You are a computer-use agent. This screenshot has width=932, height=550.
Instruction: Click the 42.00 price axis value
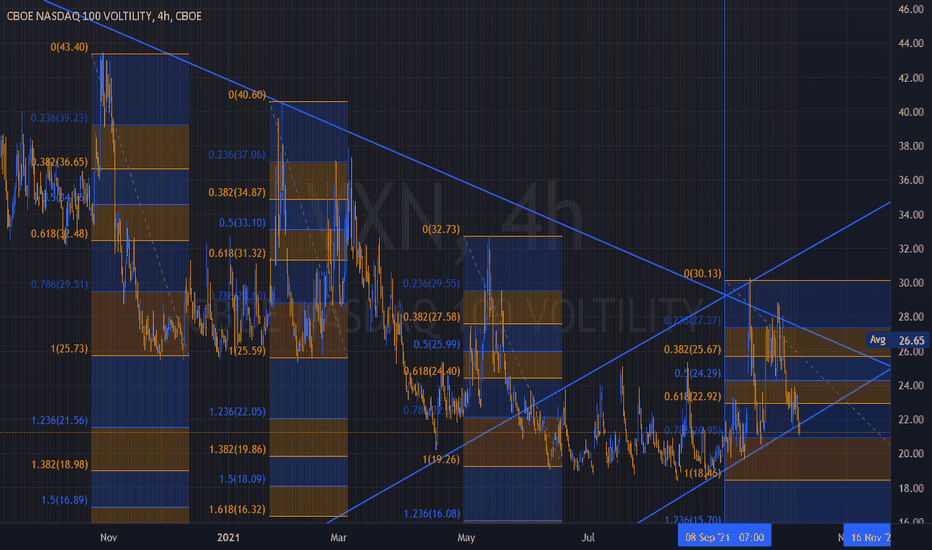click(911, 78)
